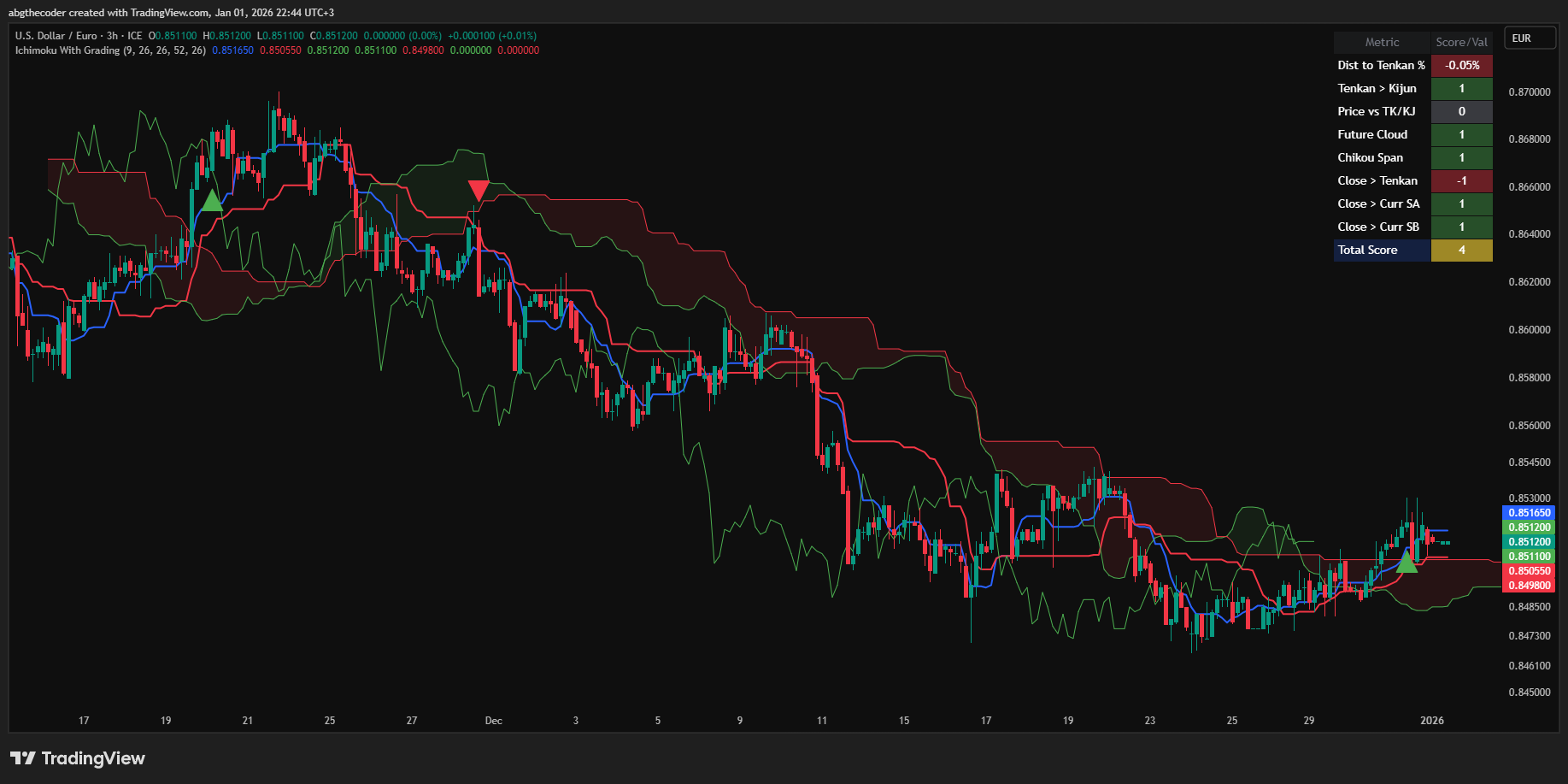Click the '15' date on time axis
This screenshot has width=1568, height=784.
pos(904,721)
